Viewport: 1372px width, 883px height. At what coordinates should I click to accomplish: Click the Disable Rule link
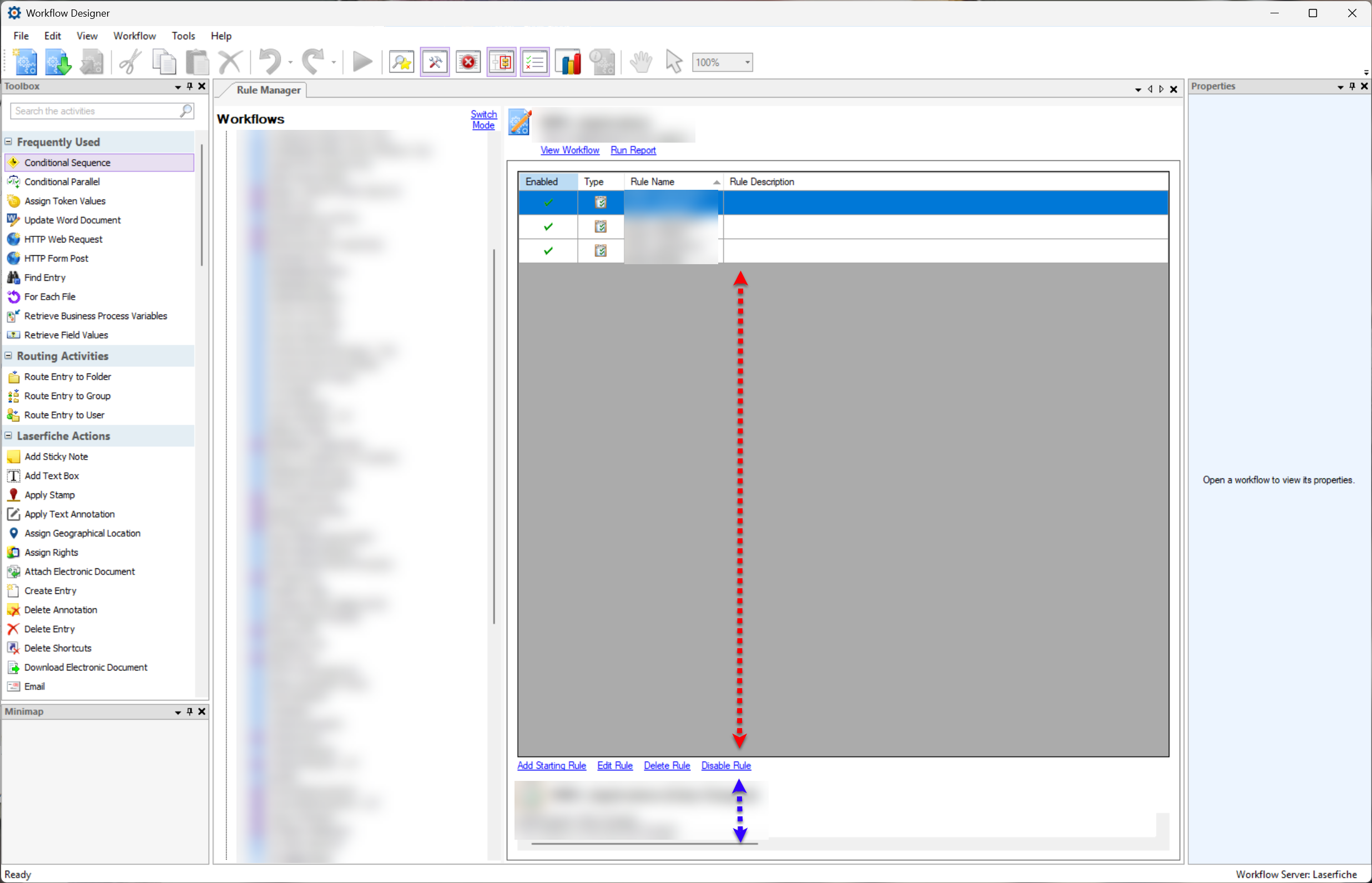pos(725,765)
